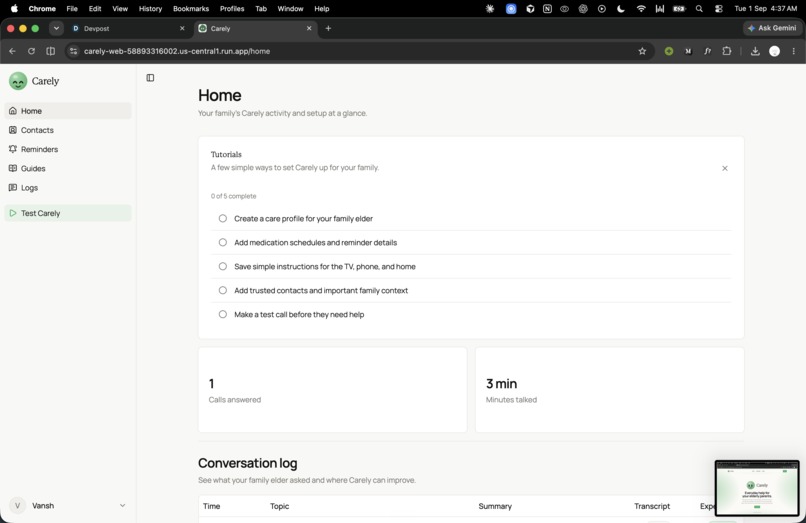This screenshot has height=523, width=806.
Task: Open Chrome profile avatar
Action: (775, 51)
